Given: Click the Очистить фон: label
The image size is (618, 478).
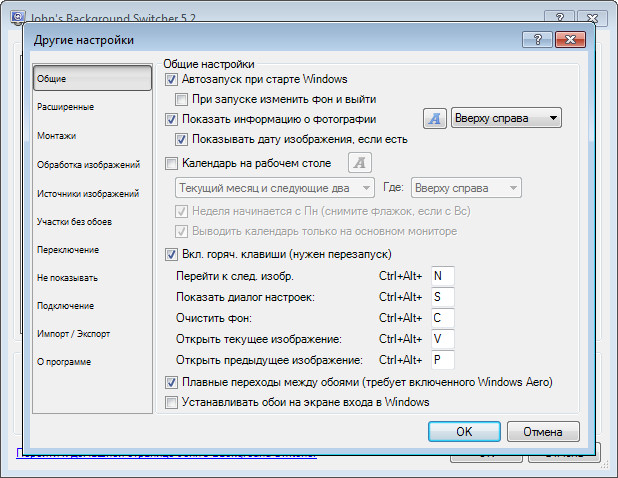Looking at the screenshot, I should coord(214,318).
